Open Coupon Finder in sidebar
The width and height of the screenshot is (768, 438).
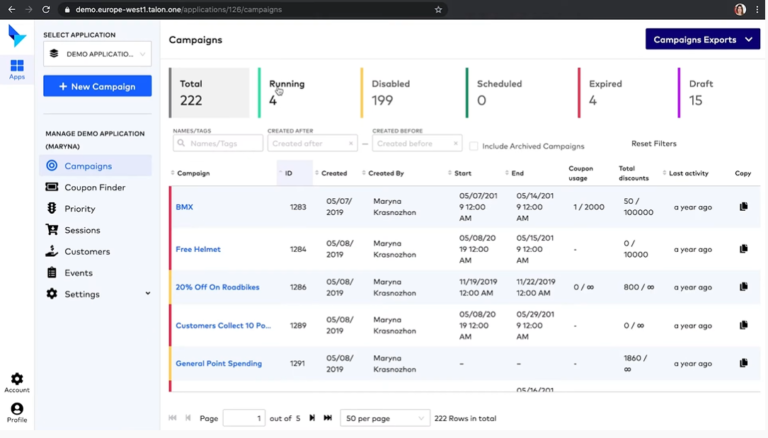click(x=94, y=187)
